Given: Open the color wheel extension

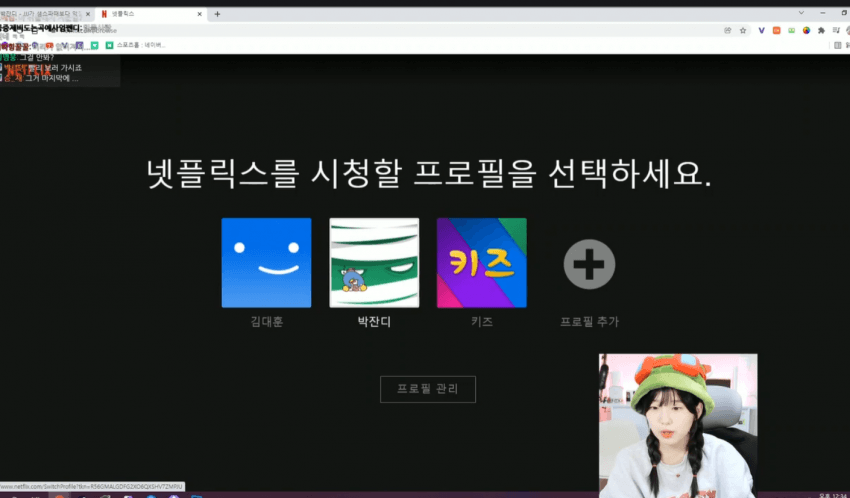Looking at the screenshot, I should coord(807,30).
